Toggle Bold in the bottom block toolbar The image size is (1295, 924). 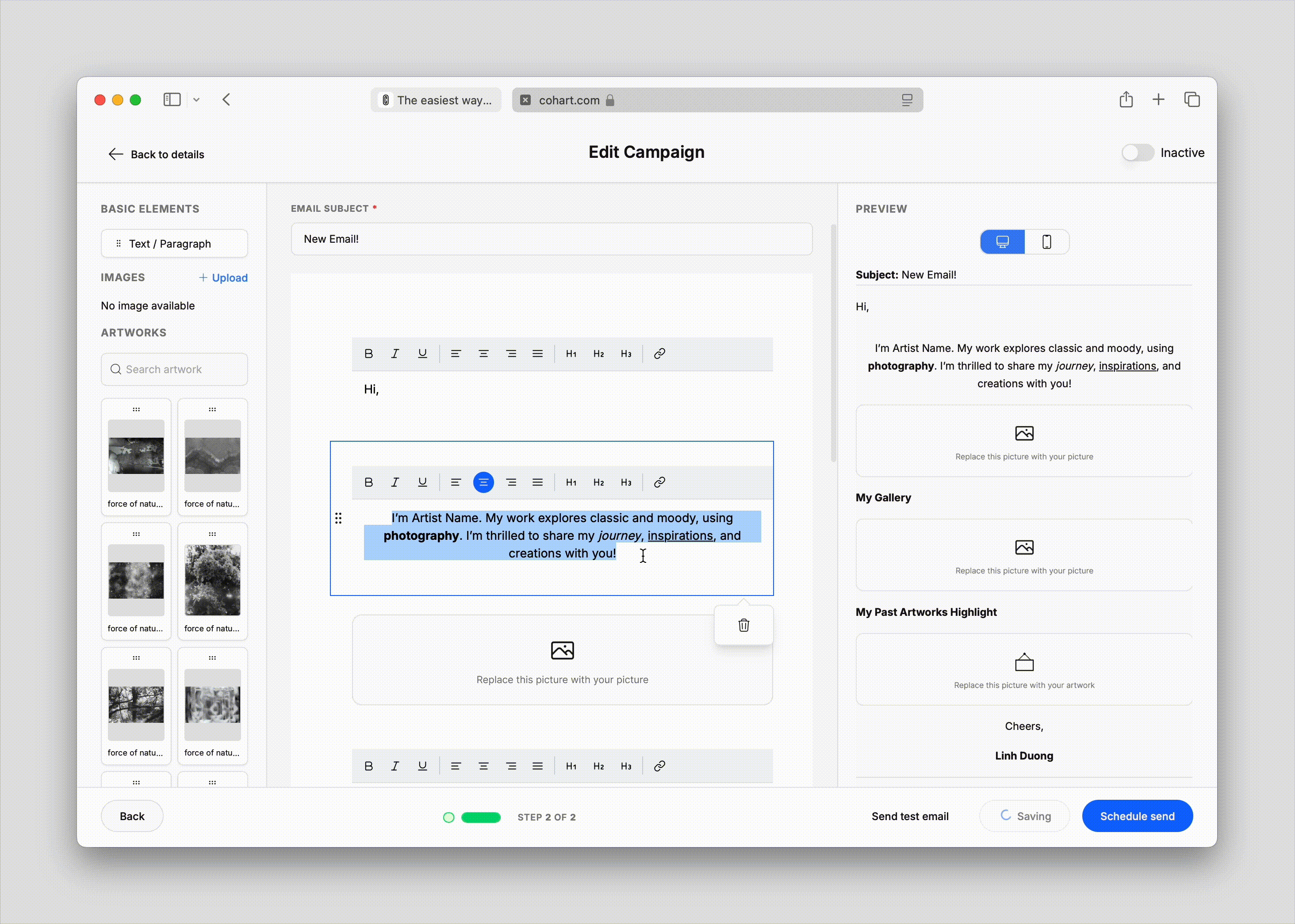[x=368, y=767]
